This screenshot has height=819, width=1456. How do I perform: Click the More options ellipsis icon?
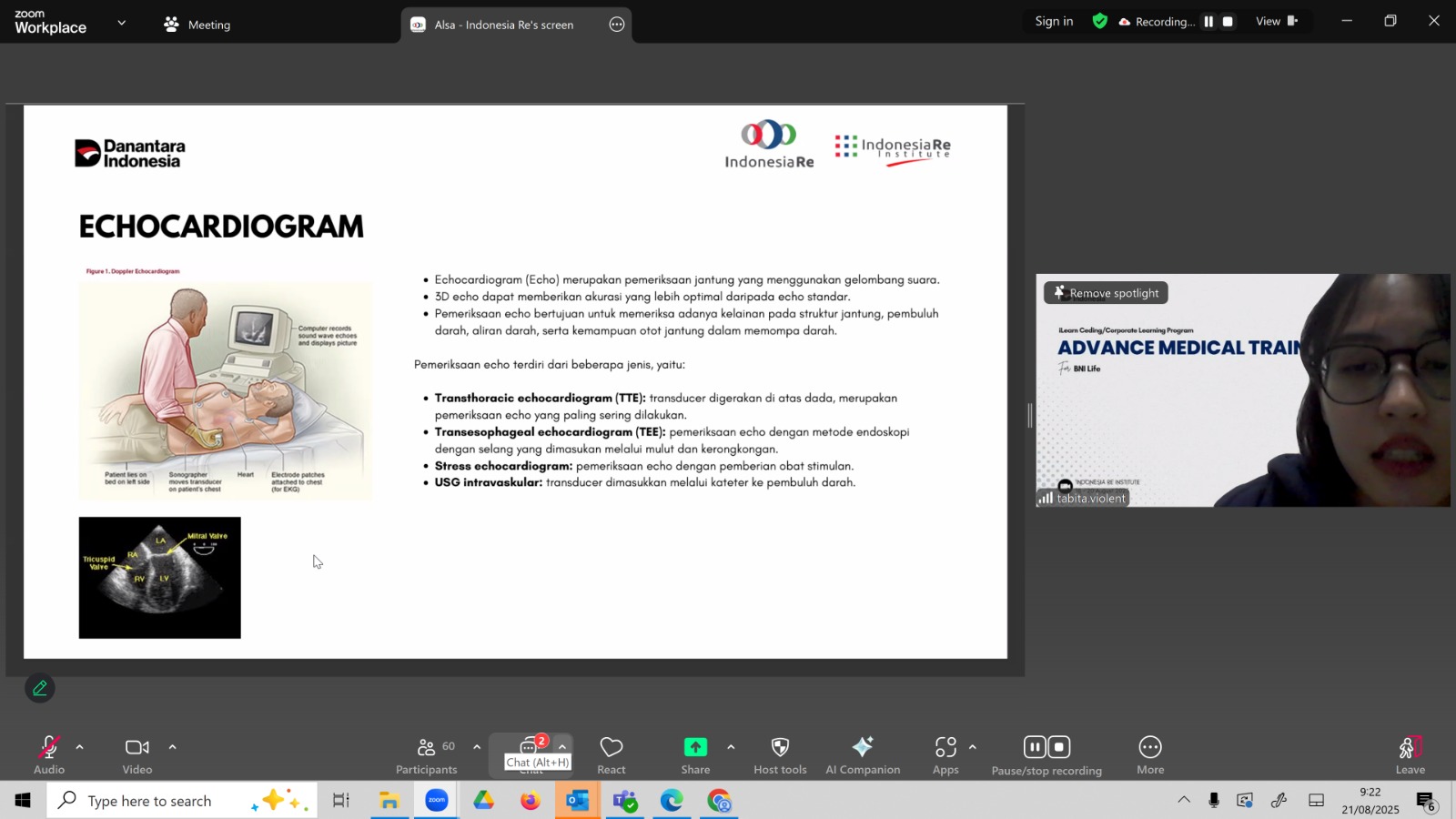click(1150, 748)
